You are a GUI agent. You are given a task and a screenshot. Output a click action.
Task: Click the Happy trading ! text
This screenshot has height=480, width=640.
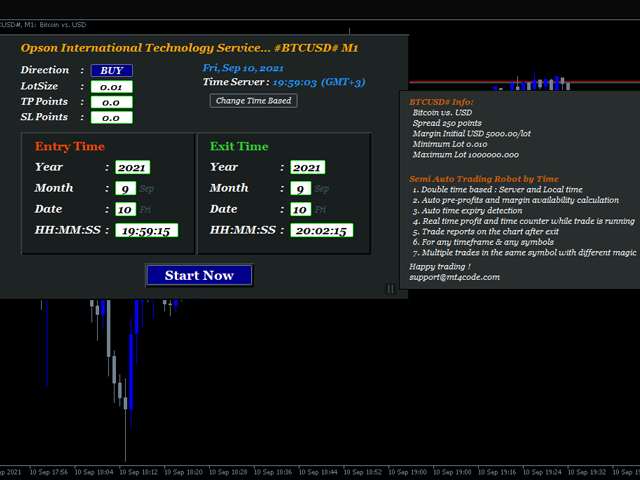coord(440,267)
